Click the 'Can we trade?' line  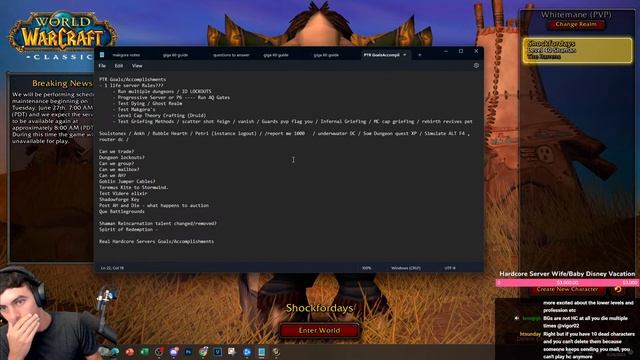[x=116, y=151]
